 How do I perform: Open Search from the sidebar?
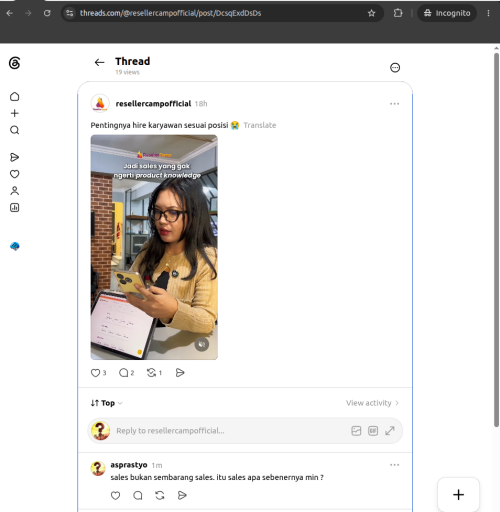click(14, 130)
